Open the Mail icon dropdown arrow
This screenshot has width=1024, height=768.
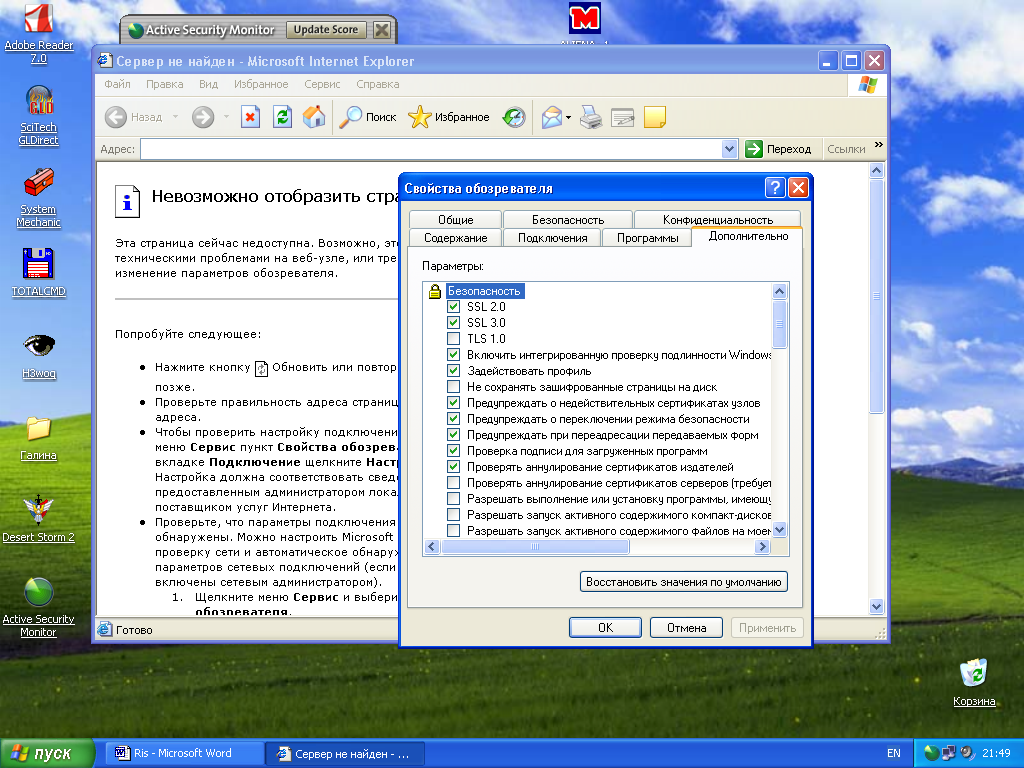568,118
